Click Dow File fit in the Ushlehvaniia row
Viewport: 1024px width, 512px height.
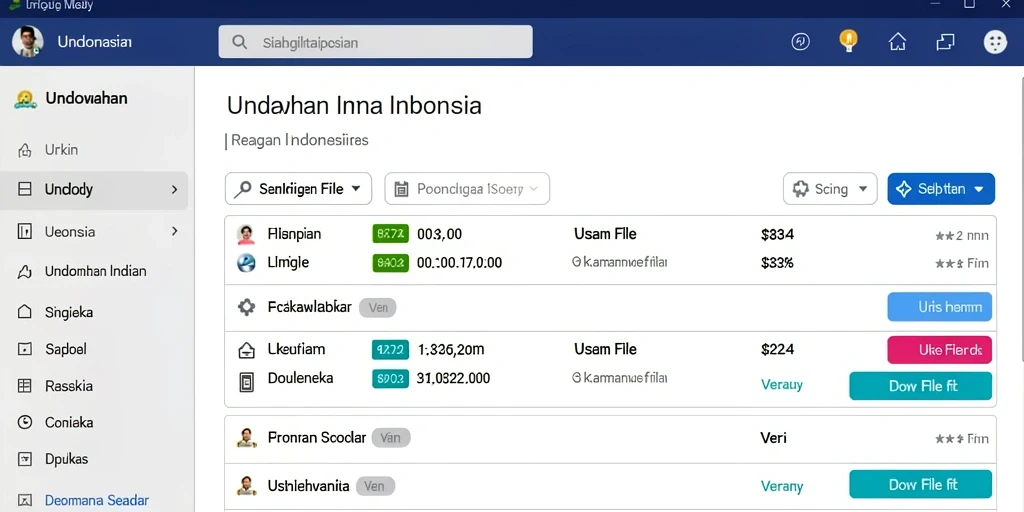[921, 485]
